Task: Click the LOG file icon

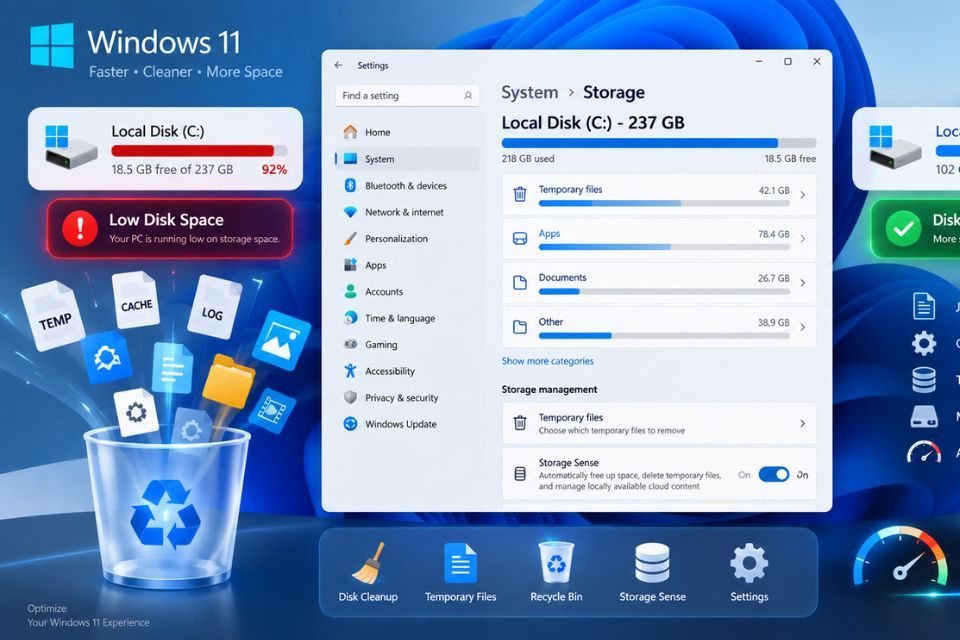Action: click(x=214, y=307)
